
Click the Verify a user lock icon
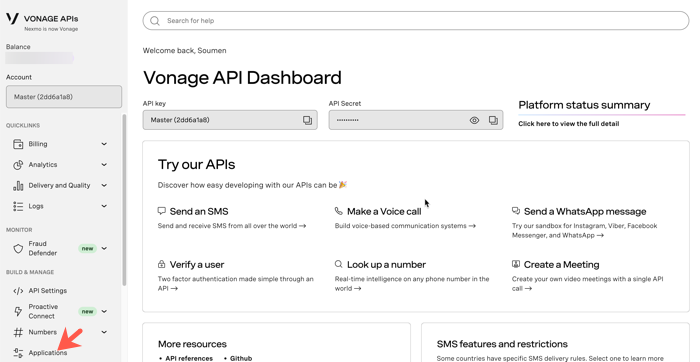(x=161, y=264)
